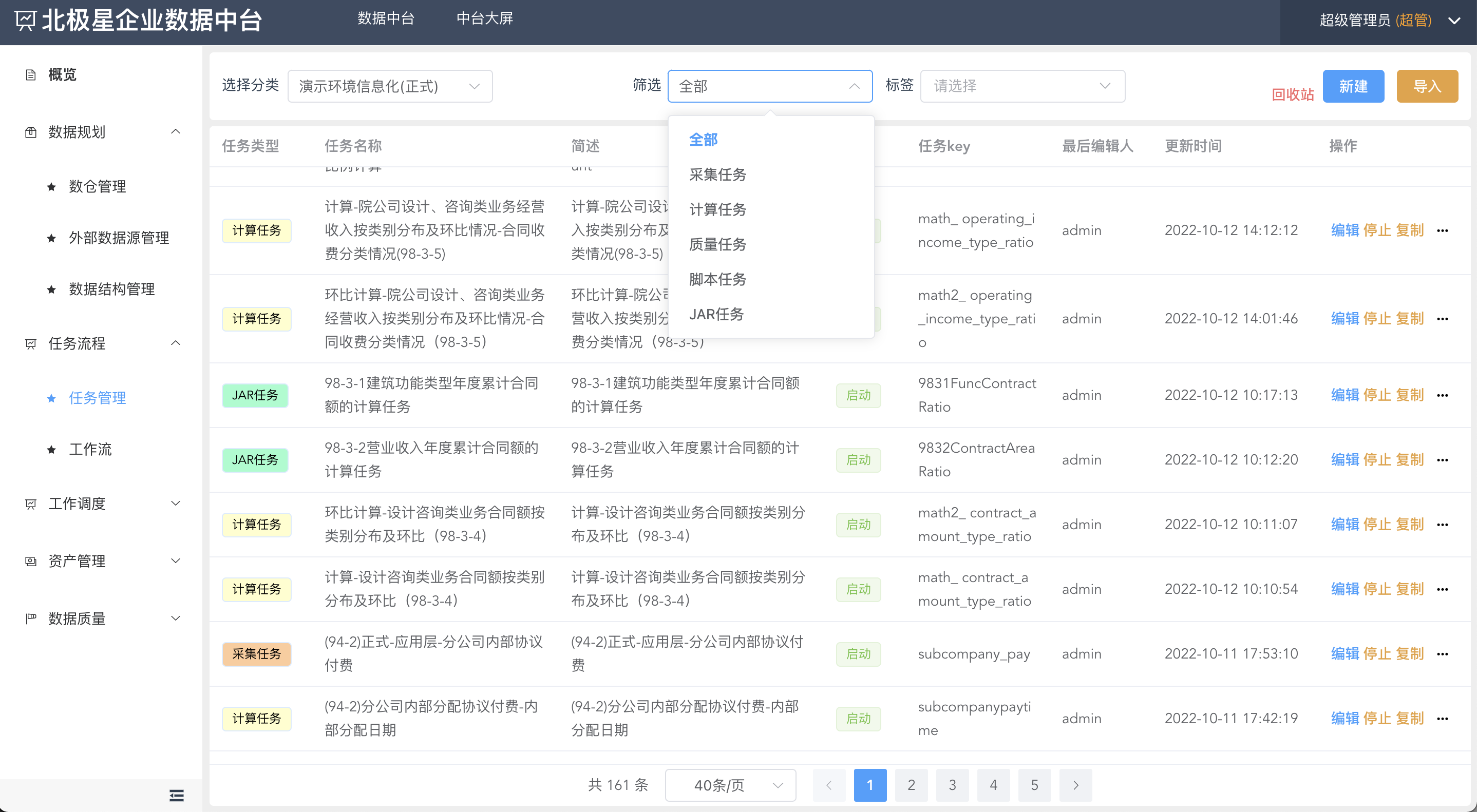Screen dimensions: 1477x812
Task: Open more actions for math_contract_amount_type_ratio row
Action: pos(1443,590)
